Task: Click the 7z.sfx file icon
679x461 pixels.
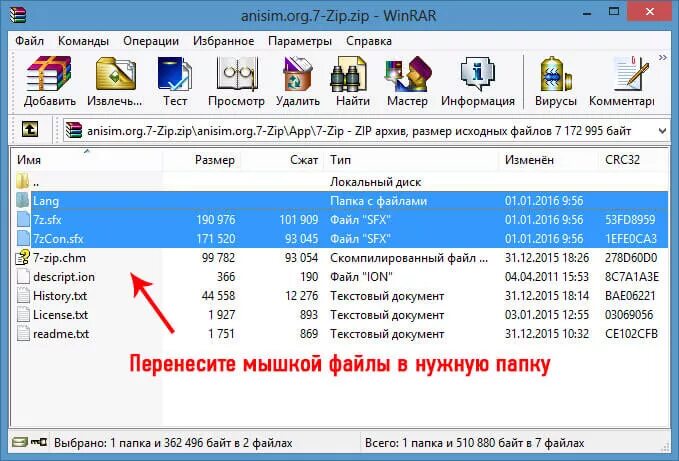Action: (23, 219)
